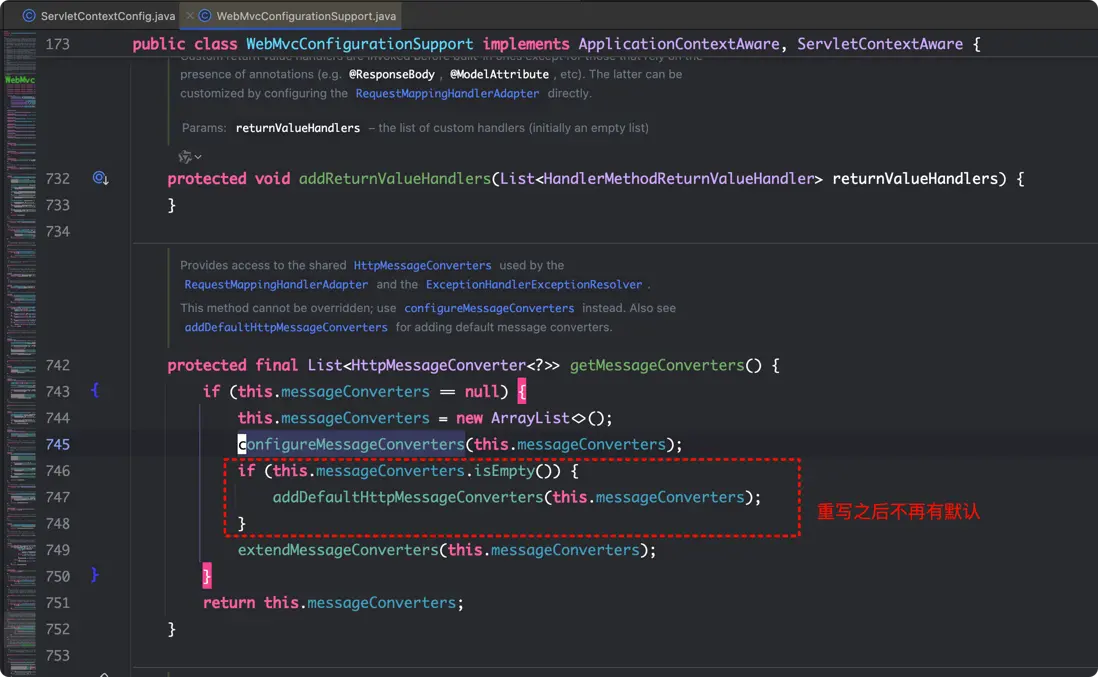Click the @ModelAttribute annotation in the doc comment
This screenshot has height=677, width=1098.
499,74
